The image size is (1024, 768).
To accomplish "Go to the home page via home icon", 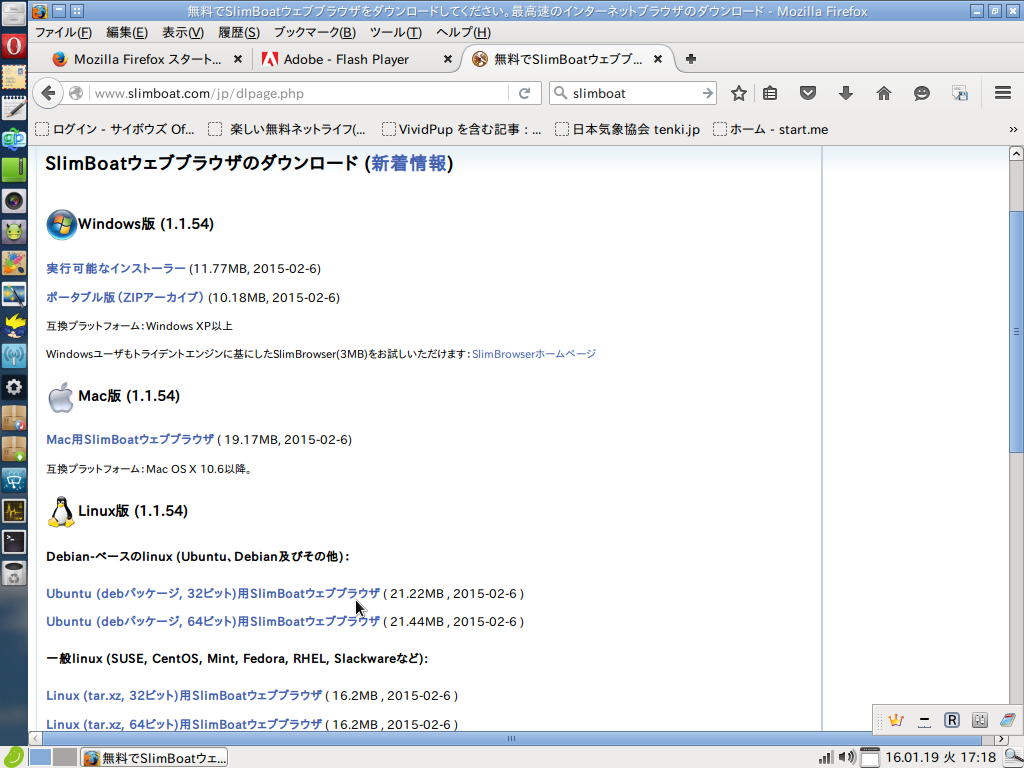I will [x=884, y=92].
